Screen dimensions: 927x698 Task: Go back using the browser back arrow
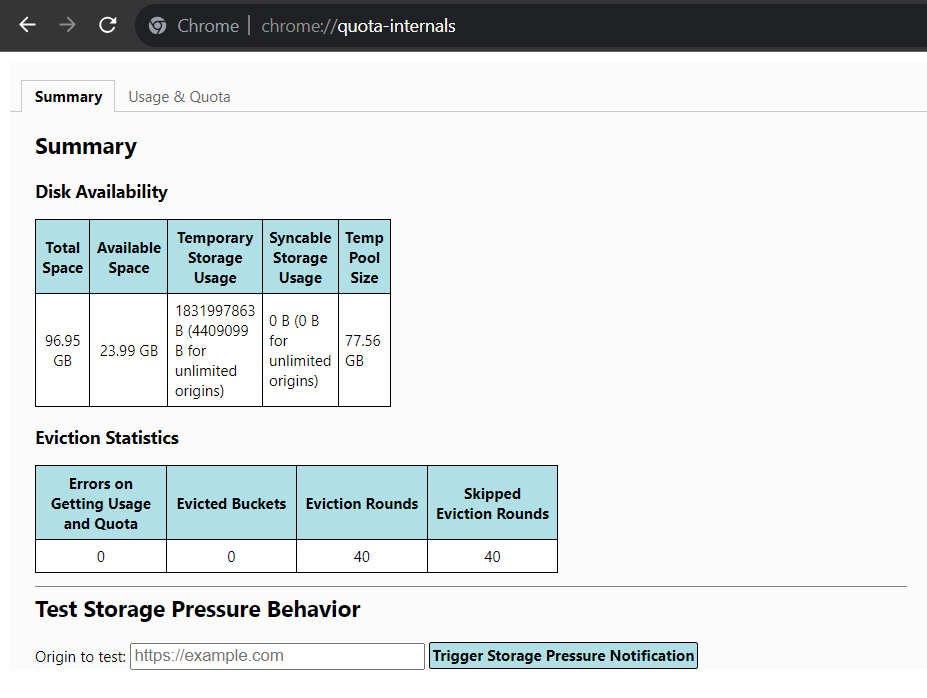28,25
